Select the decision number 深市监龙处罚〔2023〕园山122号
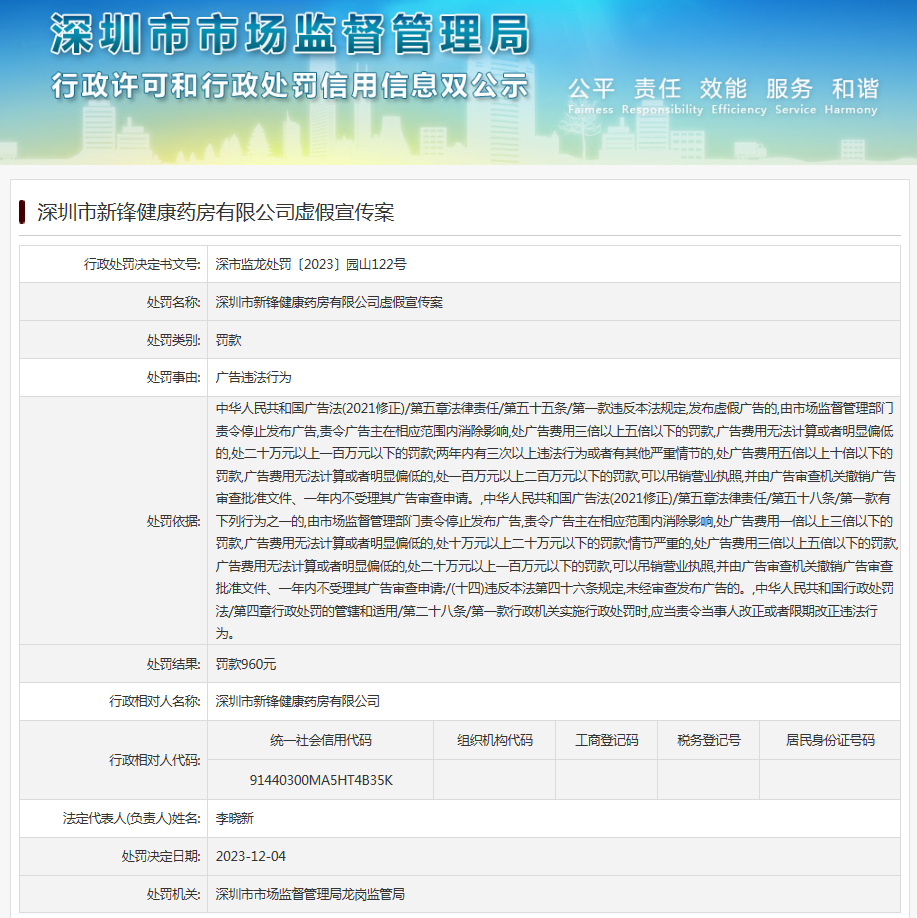The width and height of the screenshot is (917, 918). pyautogui.click(x=311, y=264)
